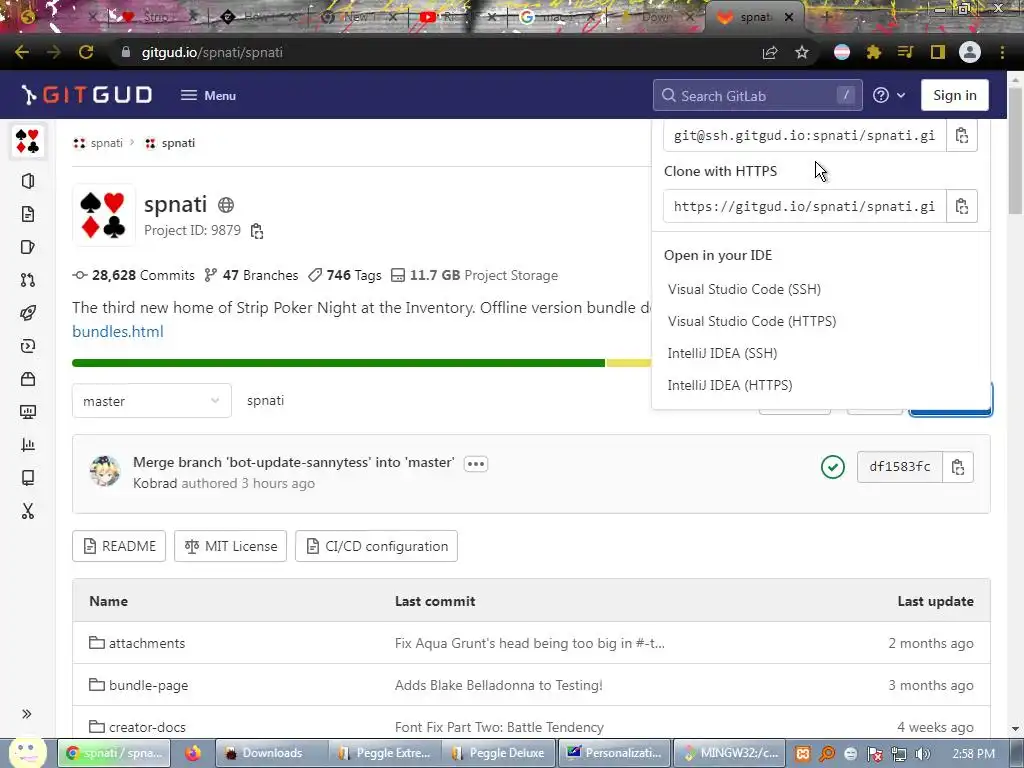This screenshot has width=1024, height=768.
Task: Open 47 Branches link
Action: 251,276
